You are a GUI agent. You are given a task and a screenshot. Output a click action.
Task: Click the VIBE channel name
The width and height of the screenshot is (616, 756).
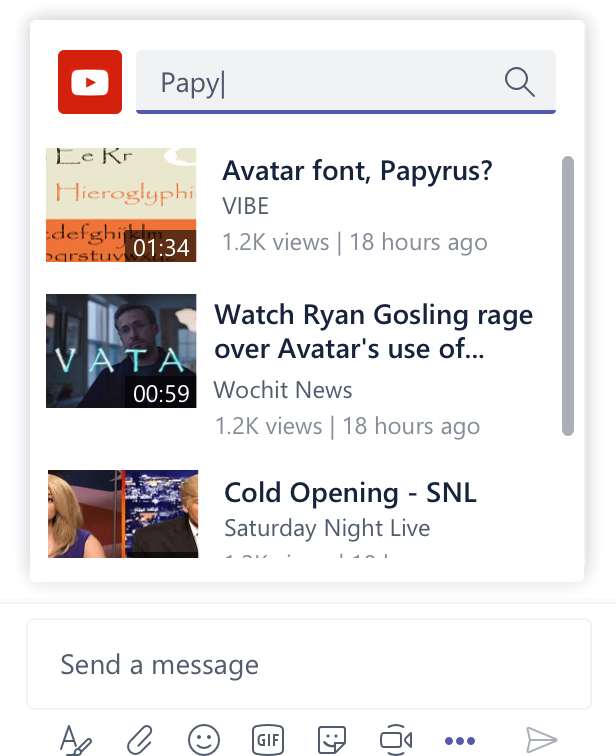coord(245,206)
